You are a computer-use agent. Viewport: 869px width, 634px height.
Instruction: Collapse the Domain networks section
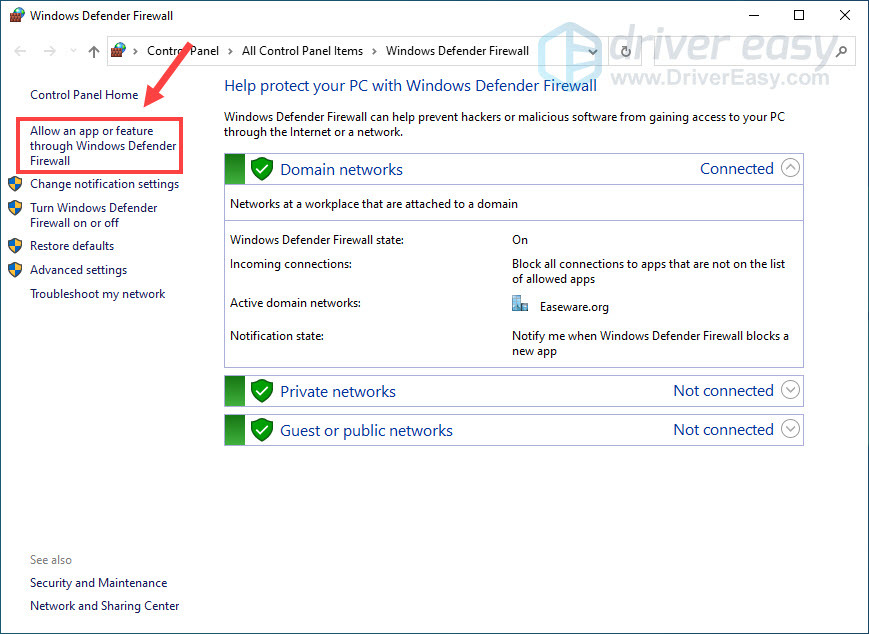790,167
